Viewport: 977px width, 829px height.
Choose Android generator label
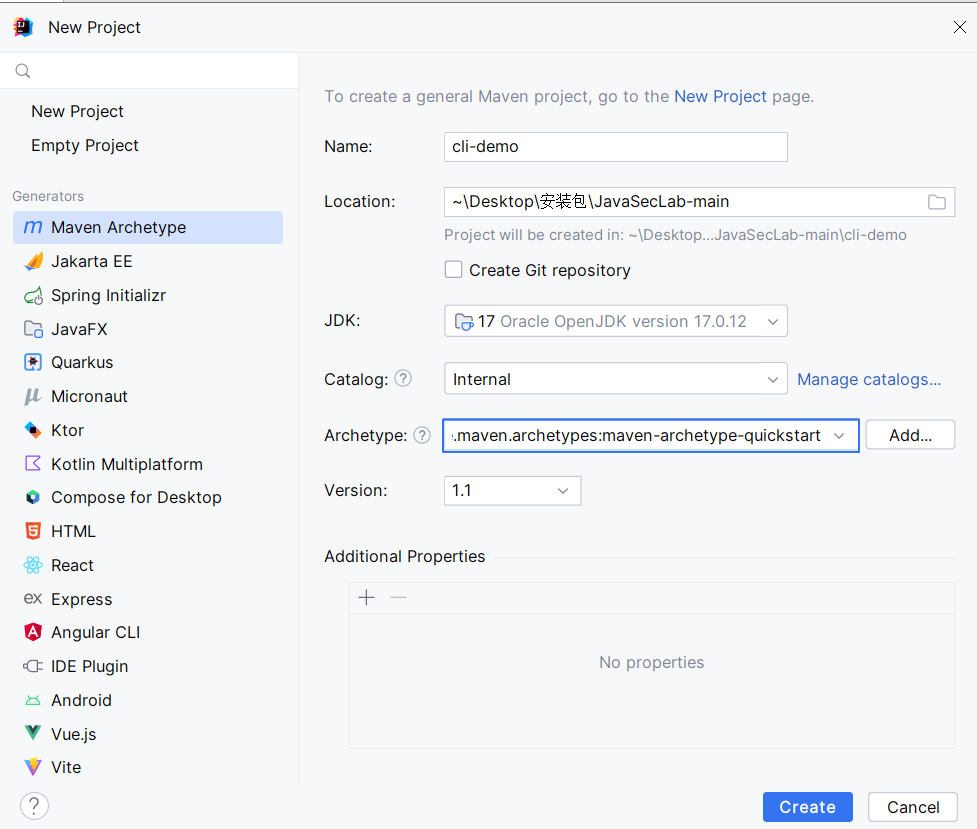pyautogui.click(x=81, y=701)
